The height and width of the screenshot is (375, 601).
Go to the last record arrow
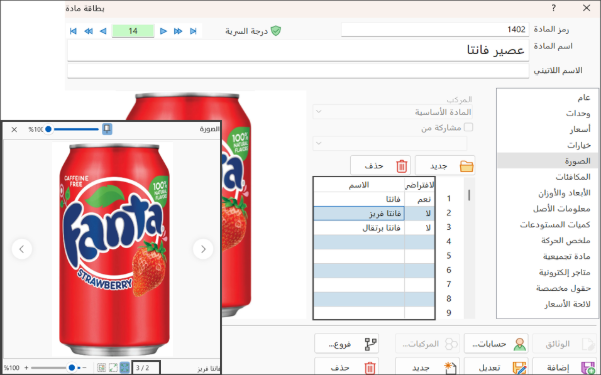[193, 31]
